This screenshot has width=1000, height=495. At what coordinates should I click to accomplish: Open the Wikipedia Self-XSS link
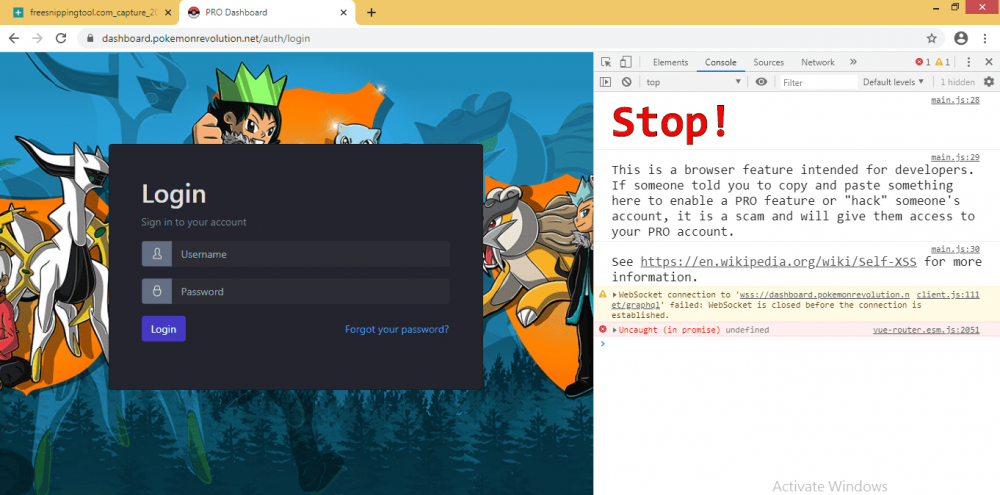pos(778,262)
